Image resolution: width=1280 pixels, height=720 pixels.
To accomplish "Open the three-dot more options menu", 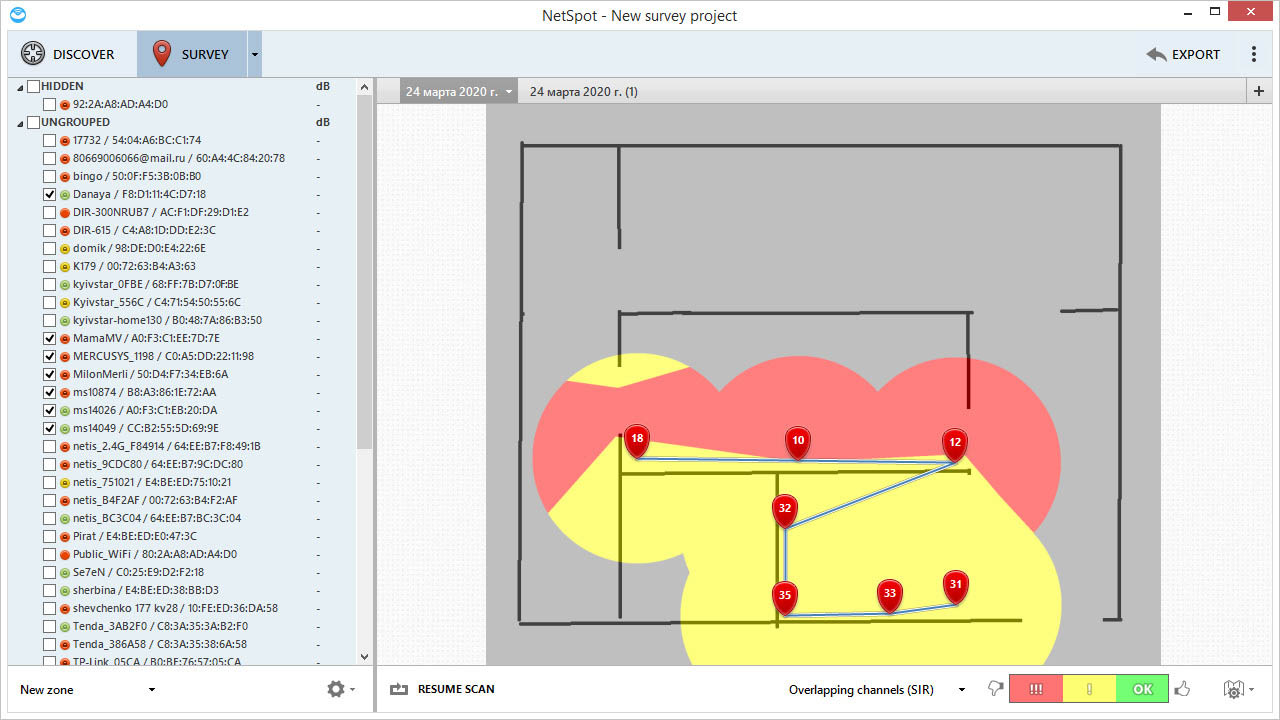I will pos(1254,54).
